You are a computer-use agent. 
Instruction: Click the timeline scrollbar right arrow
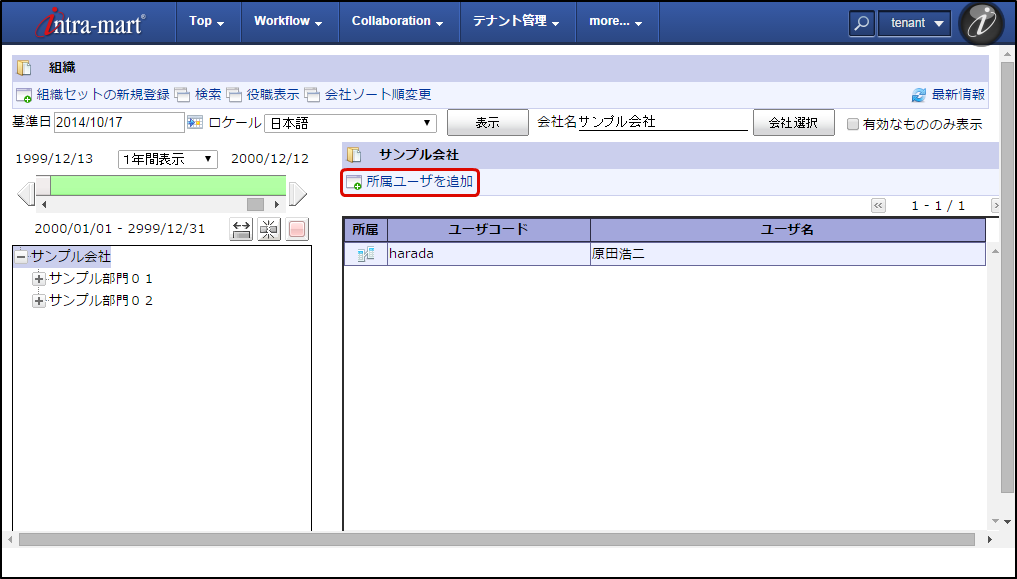pyautogui.click(x=277, y=204)
